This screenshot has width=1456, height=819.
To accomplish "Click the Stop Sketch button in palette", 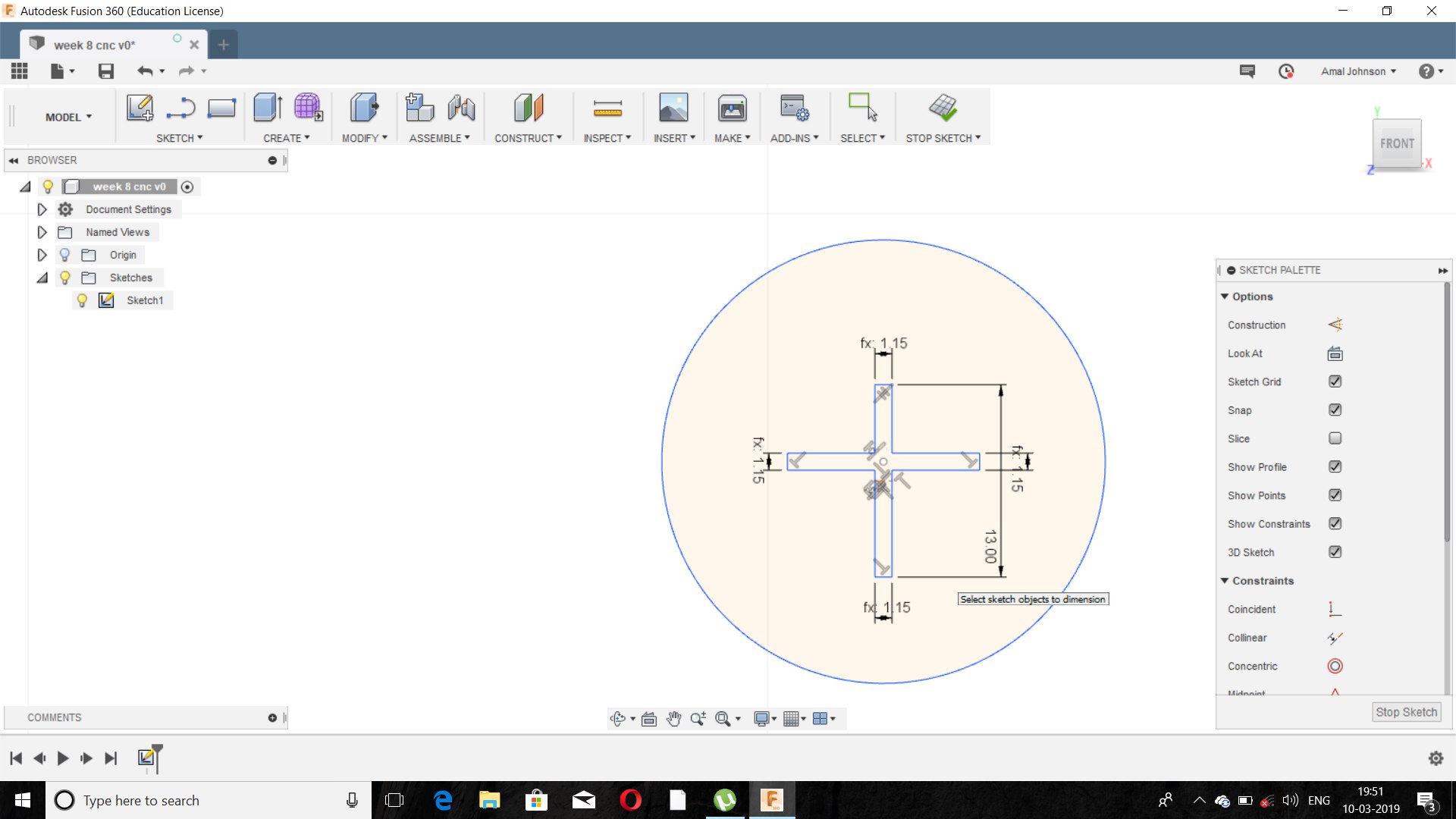I will pos(1406,712).
